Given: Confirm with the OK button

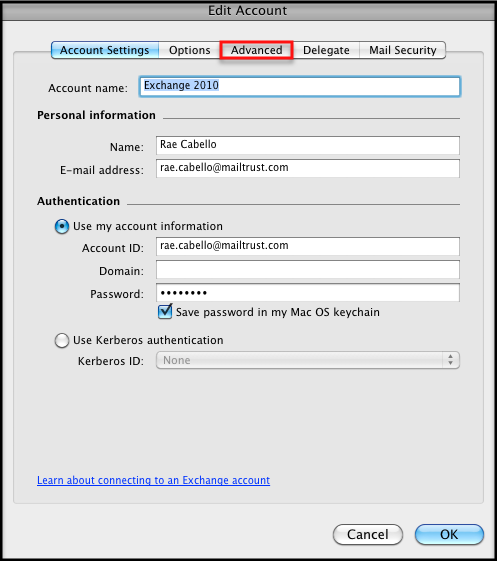Looking at the screenshot, I should pos(449,535).
